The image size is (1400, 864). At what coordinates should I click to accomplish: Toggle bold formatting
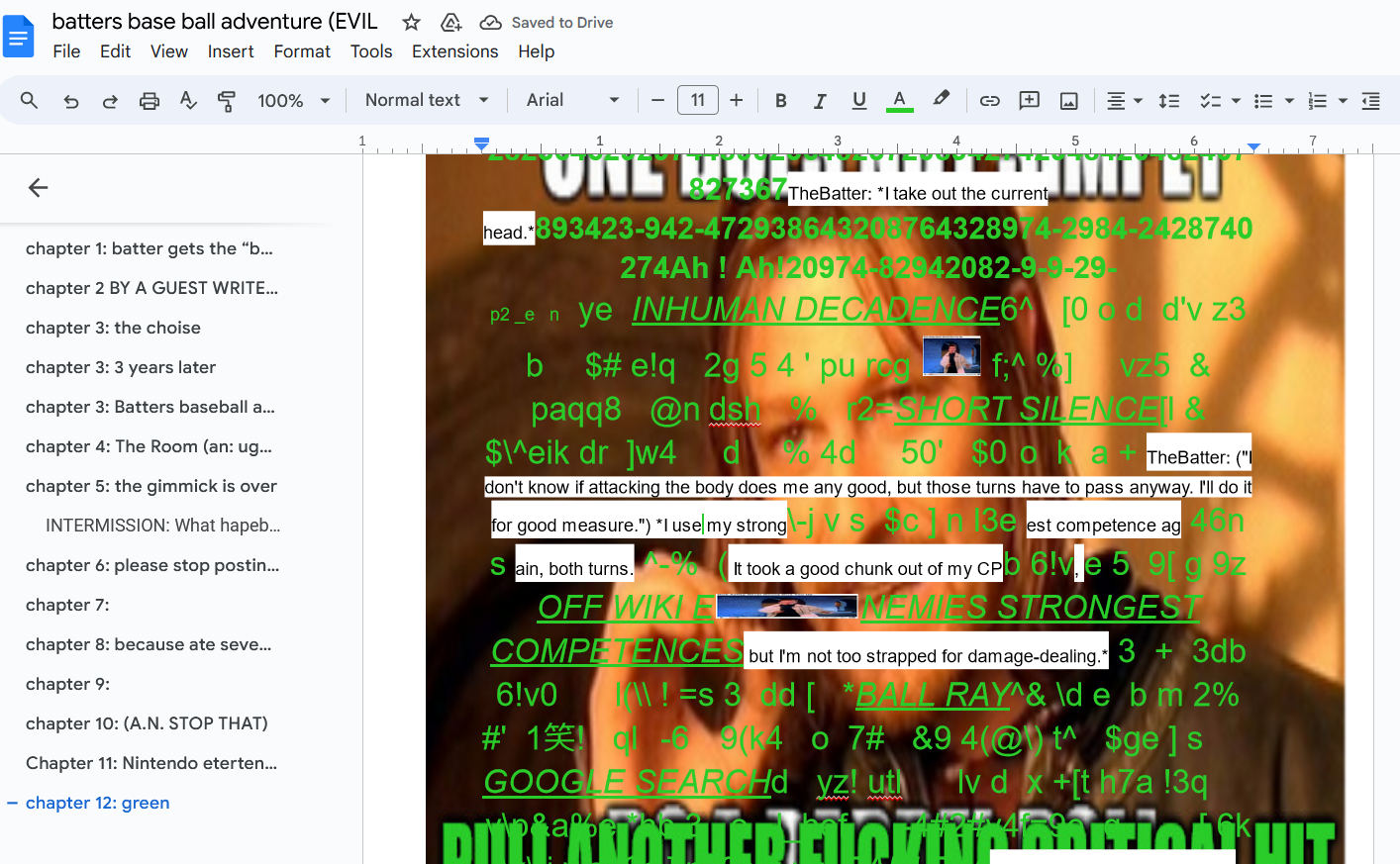click(780, 100)
